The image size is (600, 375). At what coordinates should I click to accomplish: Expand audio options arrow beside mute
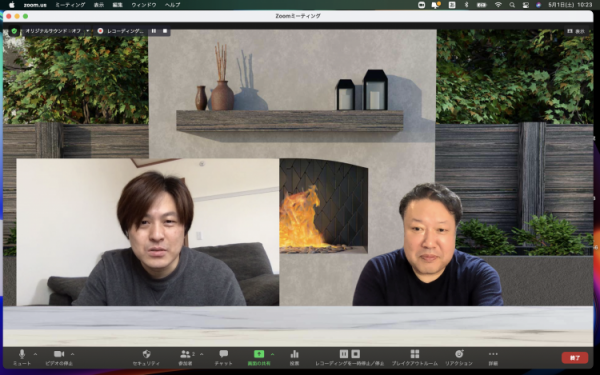pyautogui.click(x=35, y=354)
